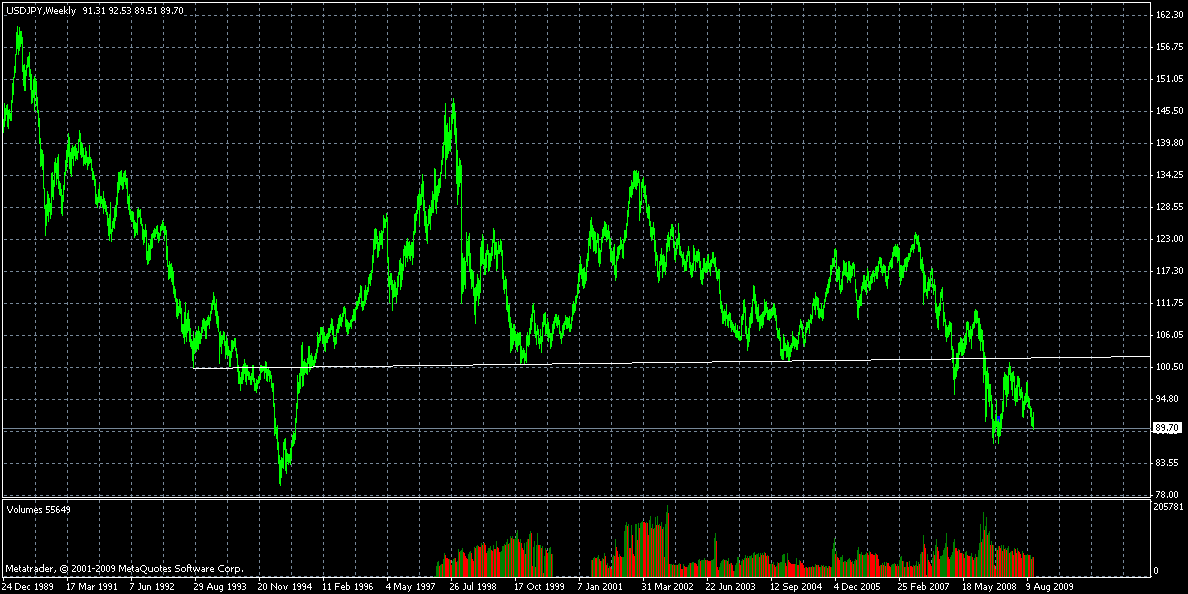Click the 22 Jun 2003 date label
The image size is (1188, 594).
pyautogui.click(x=732, y=586)
